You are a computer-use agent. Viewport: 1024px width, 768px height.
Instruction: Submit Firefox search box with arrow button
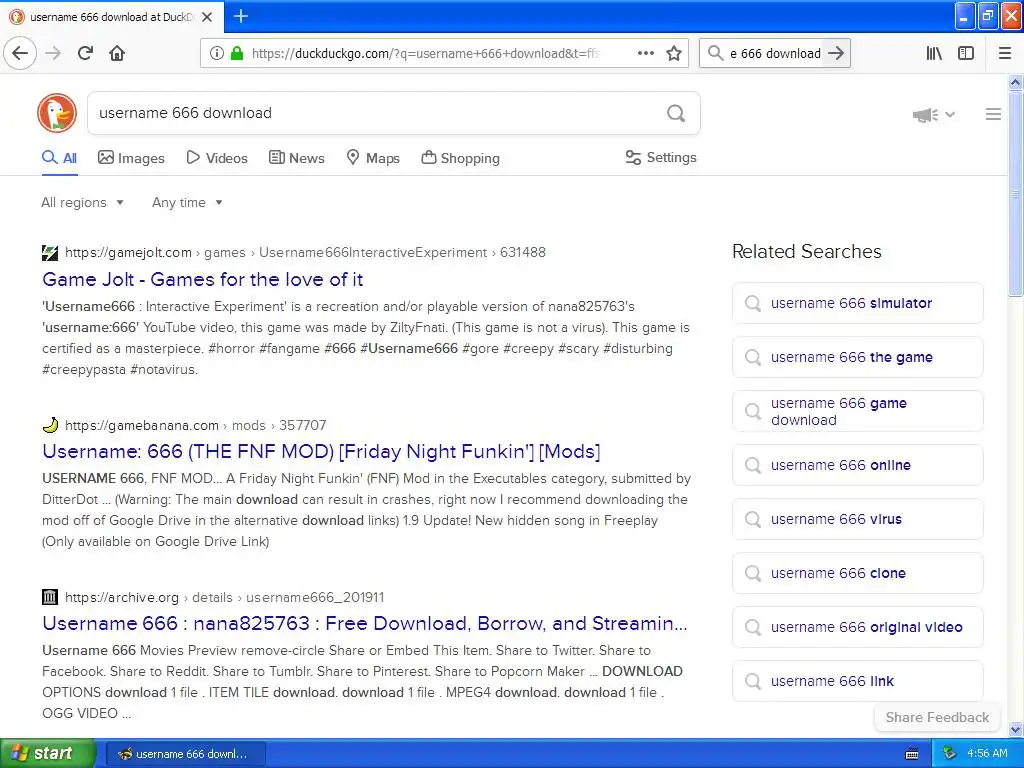point(836,53)
